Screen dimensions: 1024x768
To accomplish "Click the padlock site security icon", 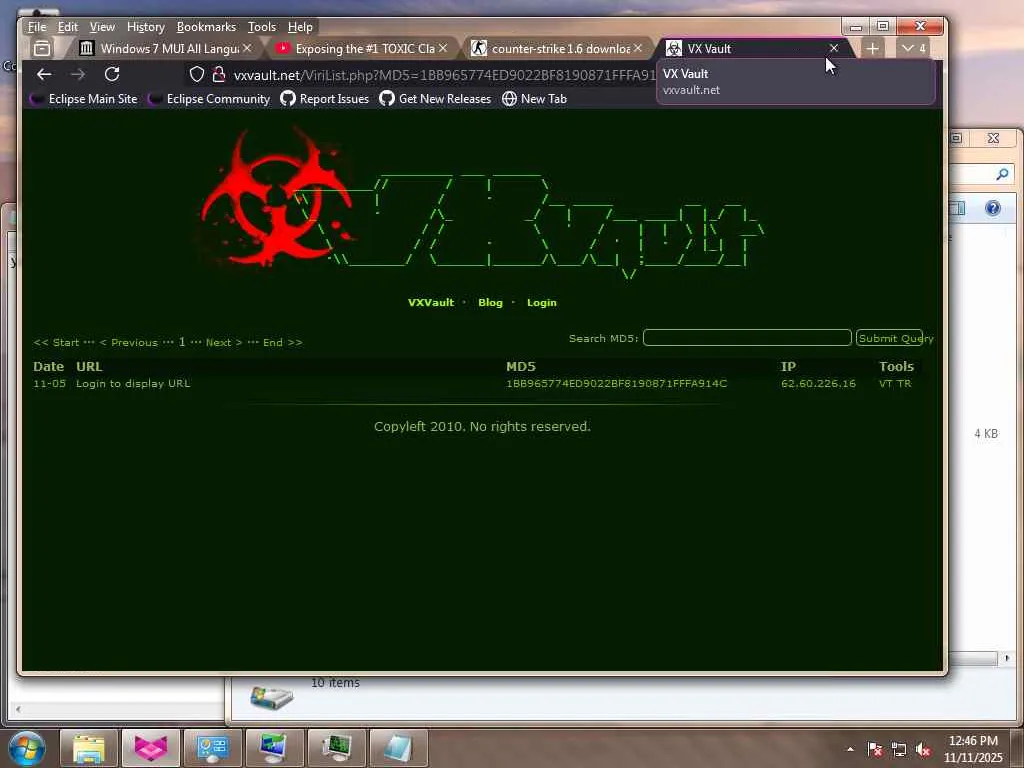I will coord(219,74).
